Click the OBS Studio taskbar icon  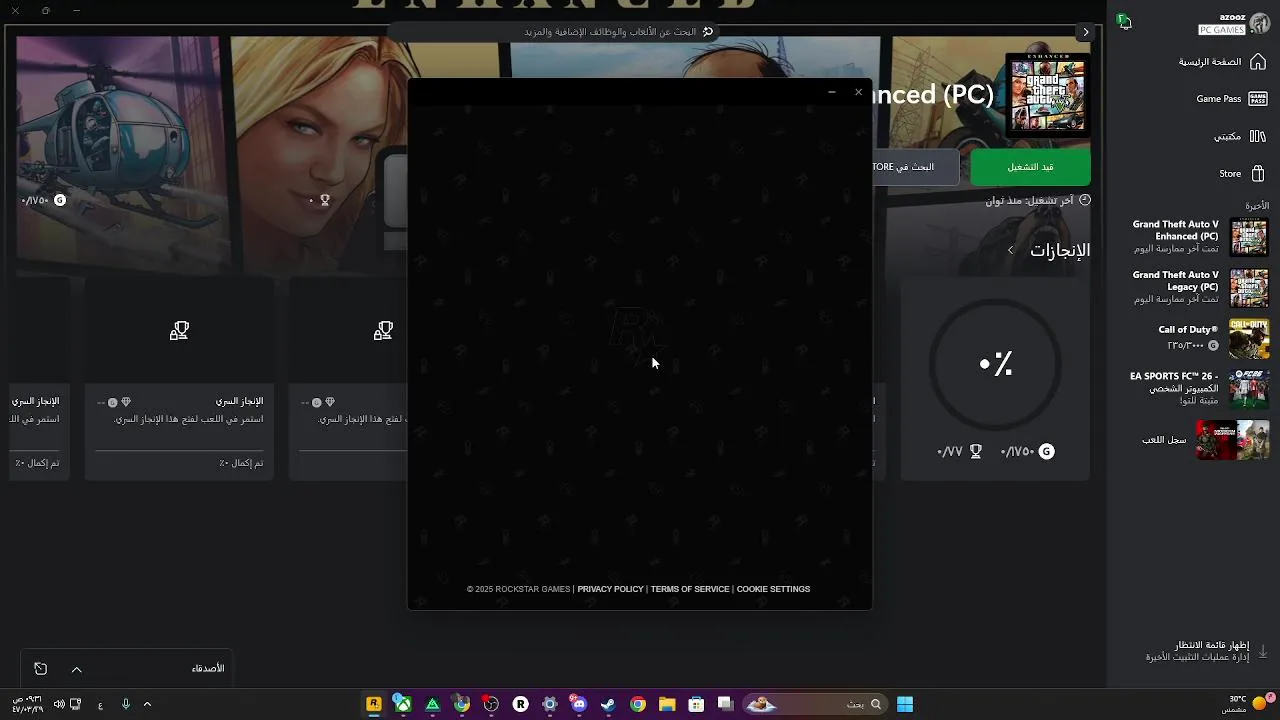click(491, 704)
